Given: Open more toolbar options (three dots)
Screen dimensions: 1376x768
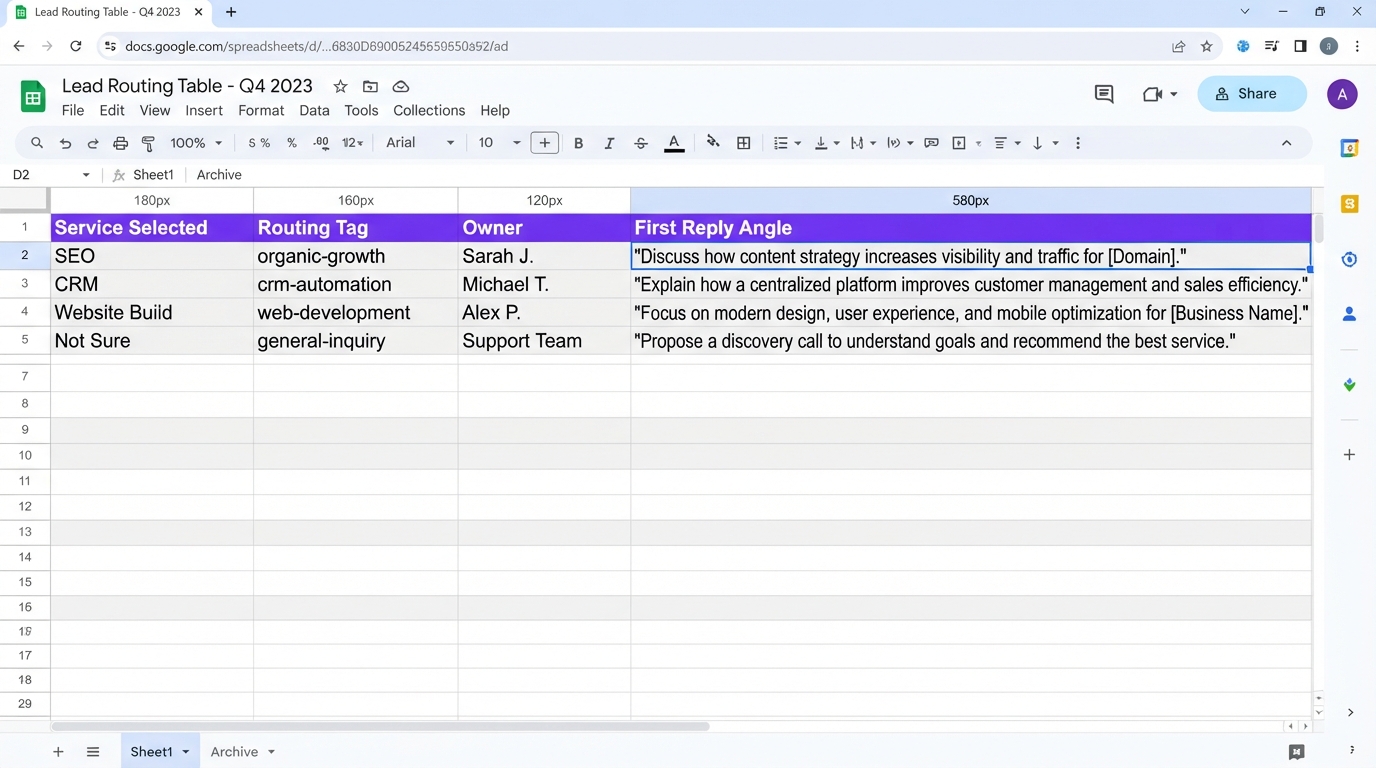Looking at the screenshot, I should [x=1078, y=143].
